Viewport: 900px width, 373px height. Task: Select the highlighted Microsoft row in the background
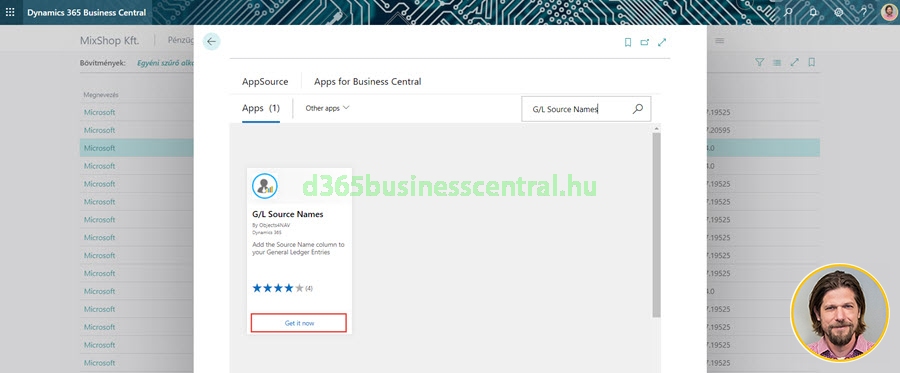coord(137,148)
